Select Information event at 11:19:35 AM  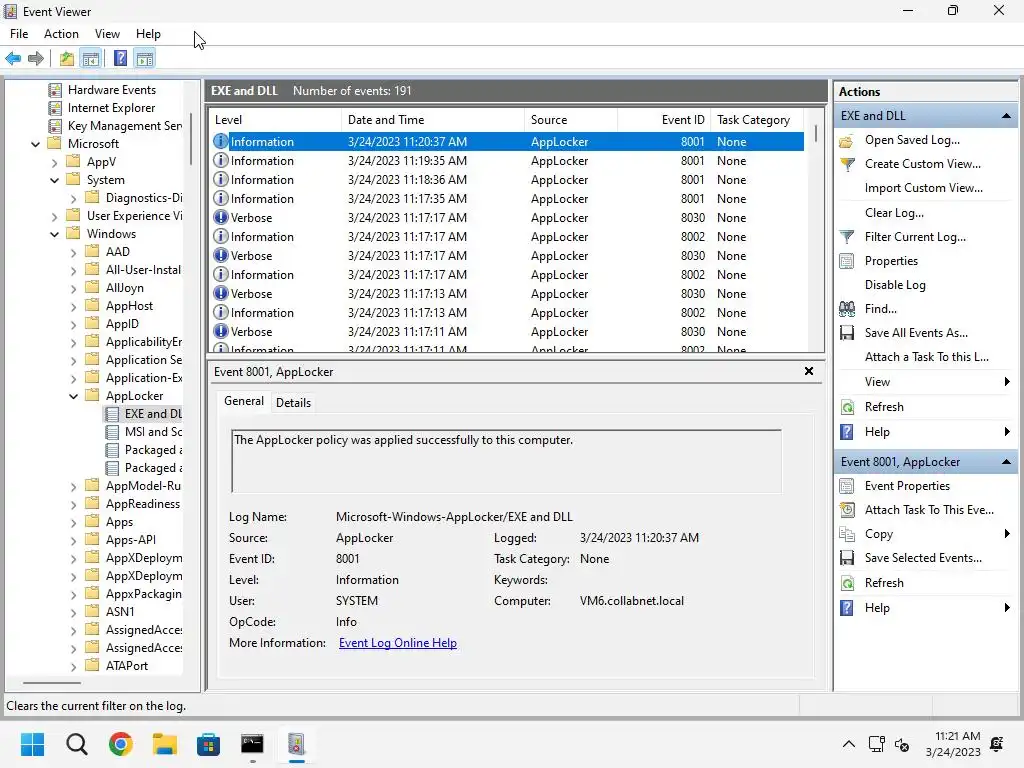[x=507, y=161]
